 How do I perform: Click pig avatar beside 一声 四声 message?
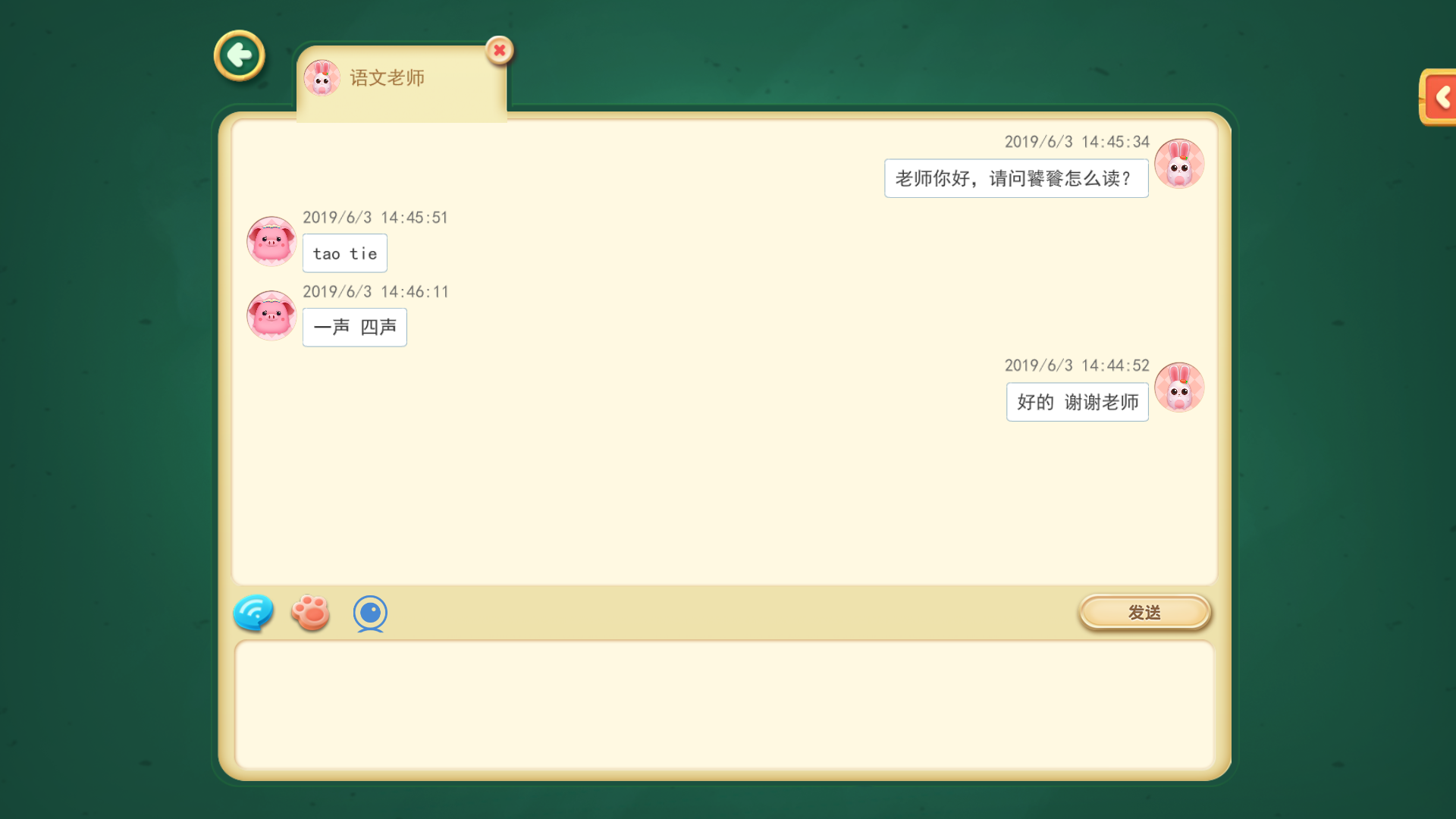(271, 315)
